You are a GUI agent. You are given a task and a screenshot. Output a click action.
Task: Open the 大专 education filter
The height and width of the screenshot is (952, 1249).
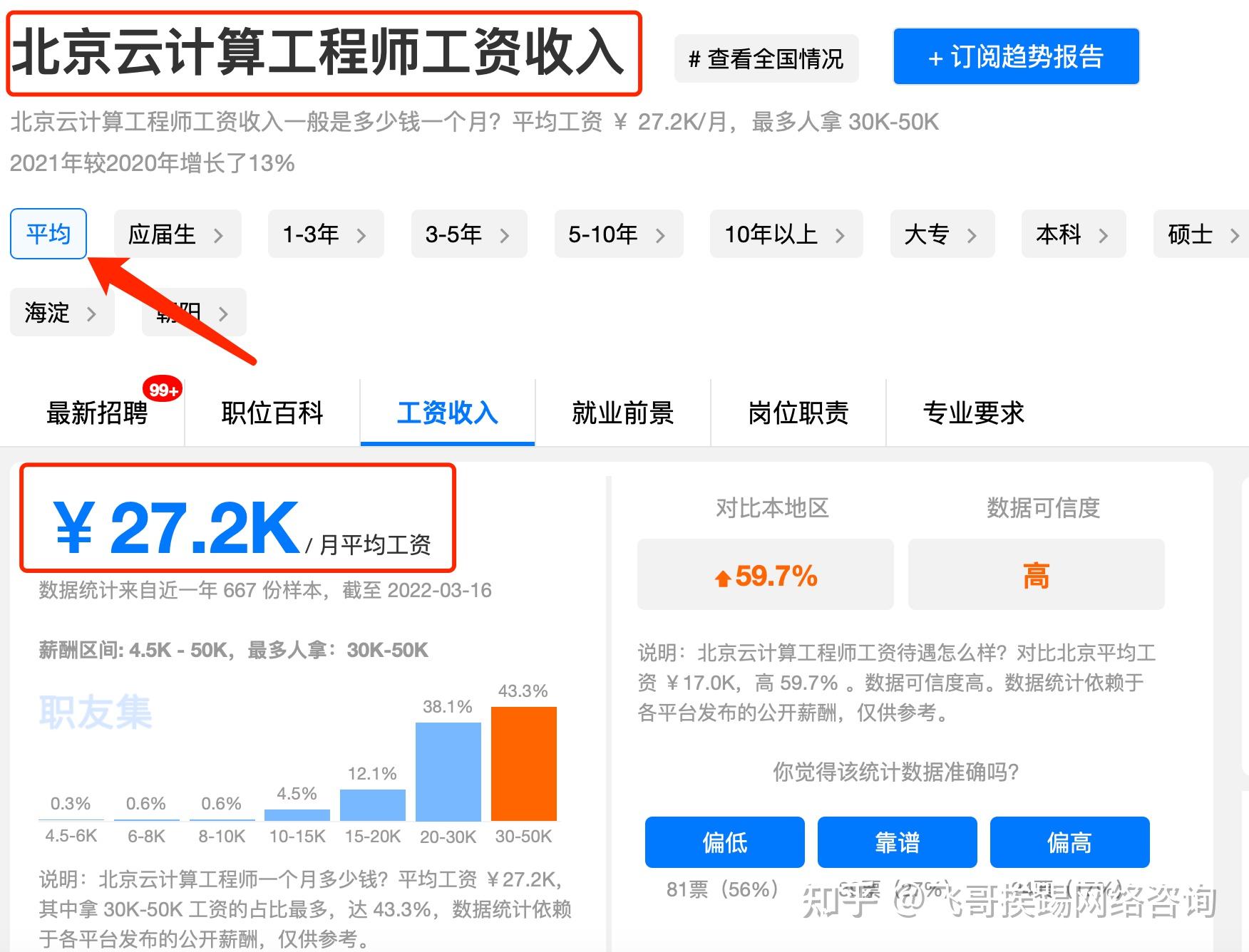pos(942,234)
